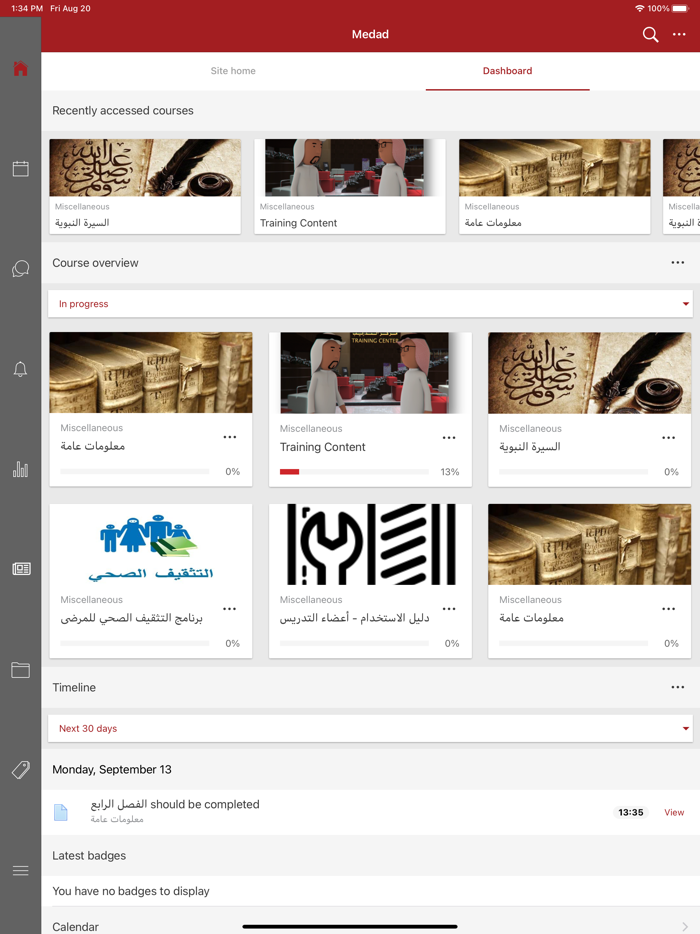Viewport: 700px width, 934px height.
Task: Open the calendar icon in sidebar
Action: click(x=20, y=169)
